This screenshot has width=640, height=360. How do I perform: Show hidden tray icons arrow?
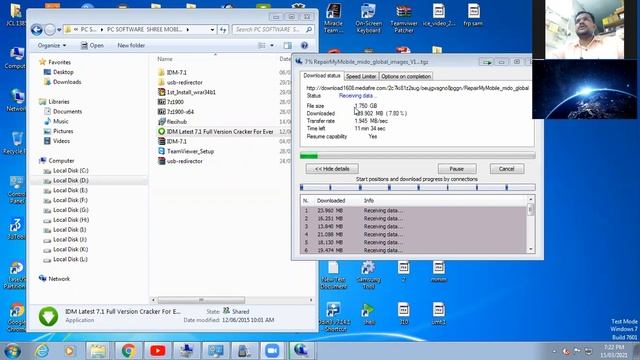tap(554, 351)
